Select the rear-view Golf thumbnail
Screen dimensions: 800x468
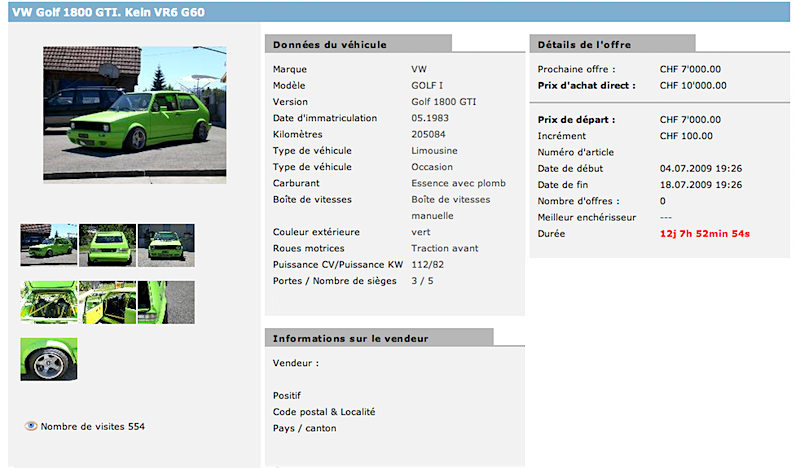click(108, 245)
